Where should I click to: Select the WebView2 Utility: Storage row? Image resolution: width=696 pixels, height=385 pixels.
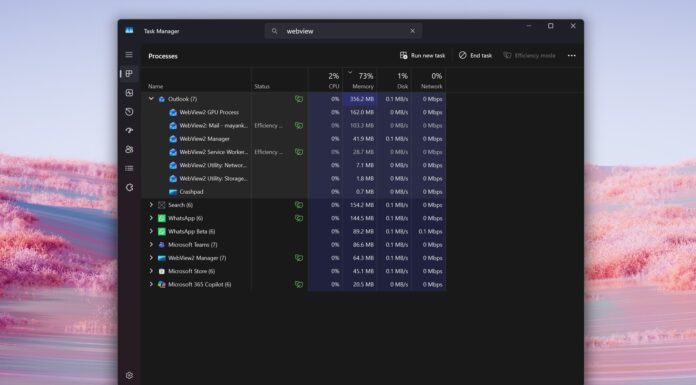[x=293, y=179]
